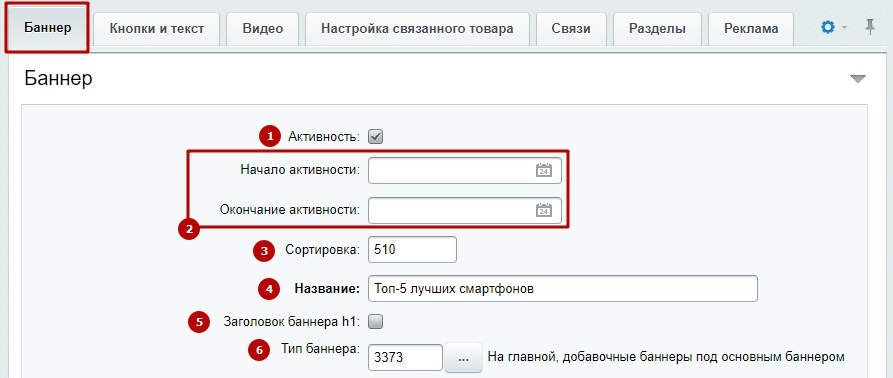The image size is (893, 378).
Task: Click the Тип баннера field with 3373
Action: click(405, 358)
